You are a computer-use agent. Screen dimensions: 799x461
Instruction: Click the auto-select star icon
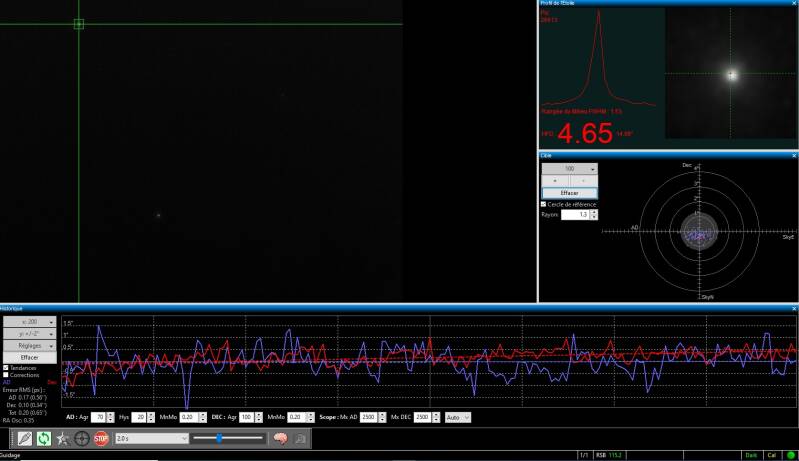tap(63, 438)
